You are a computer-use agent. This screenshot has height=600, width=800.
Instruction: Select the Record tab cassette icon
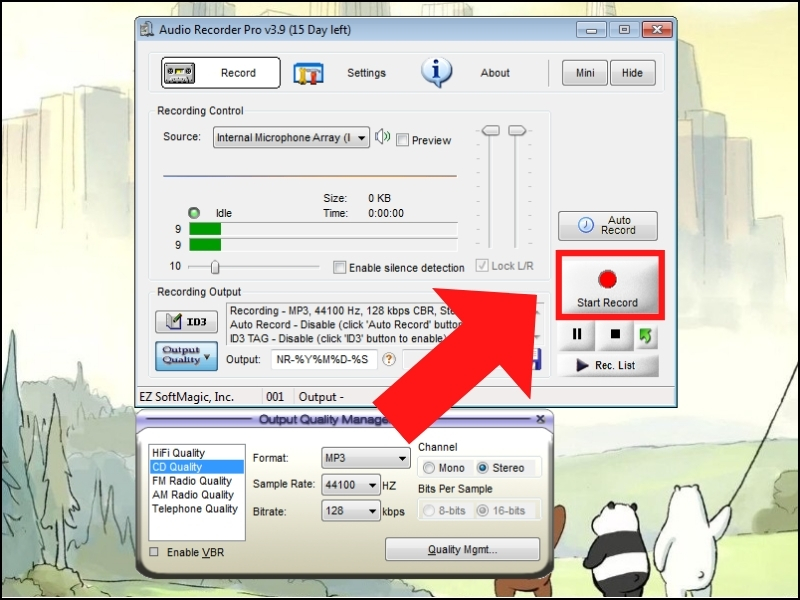181,73
